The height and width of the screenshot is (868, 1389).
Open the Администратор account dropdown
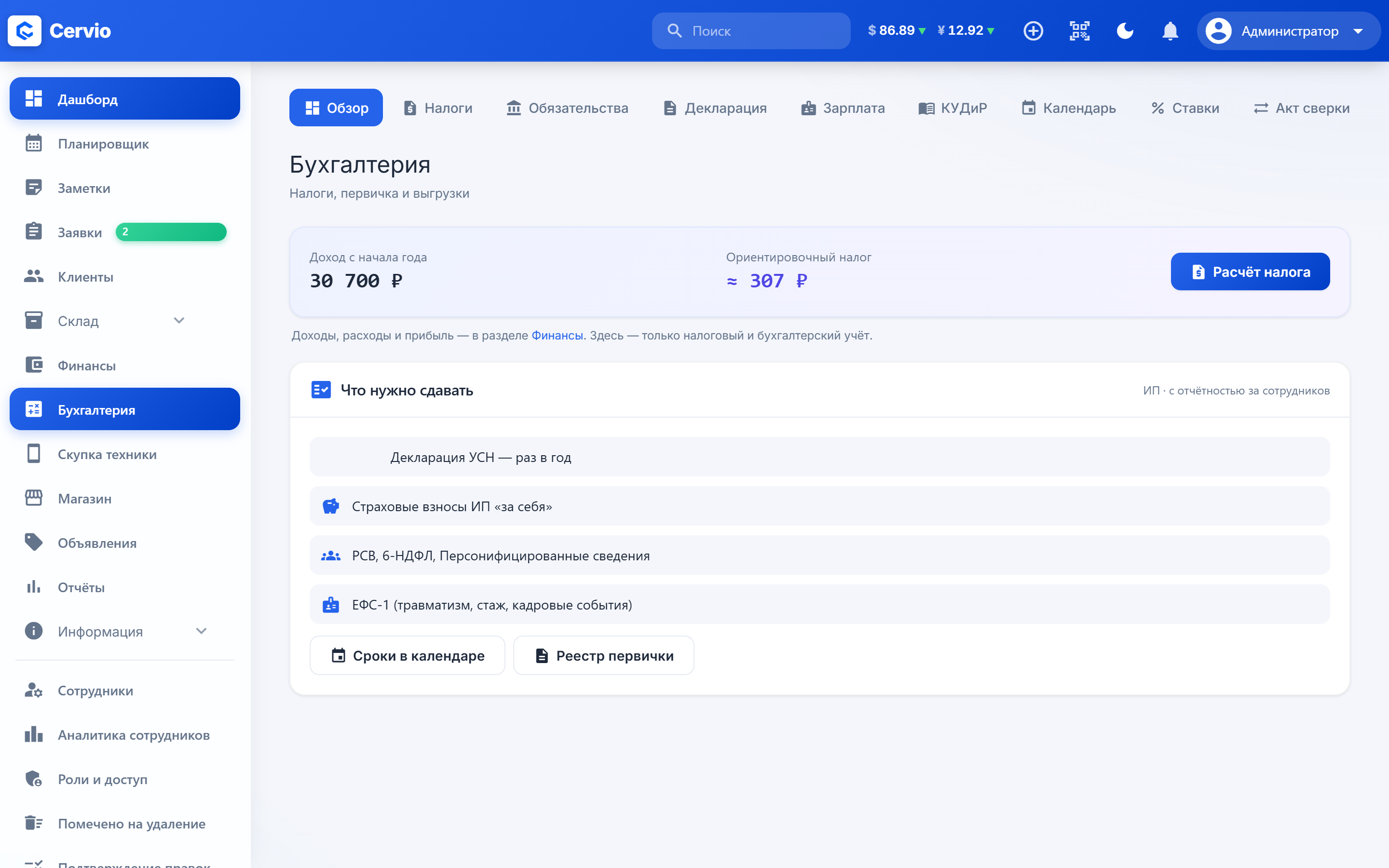pos(1288,31)
